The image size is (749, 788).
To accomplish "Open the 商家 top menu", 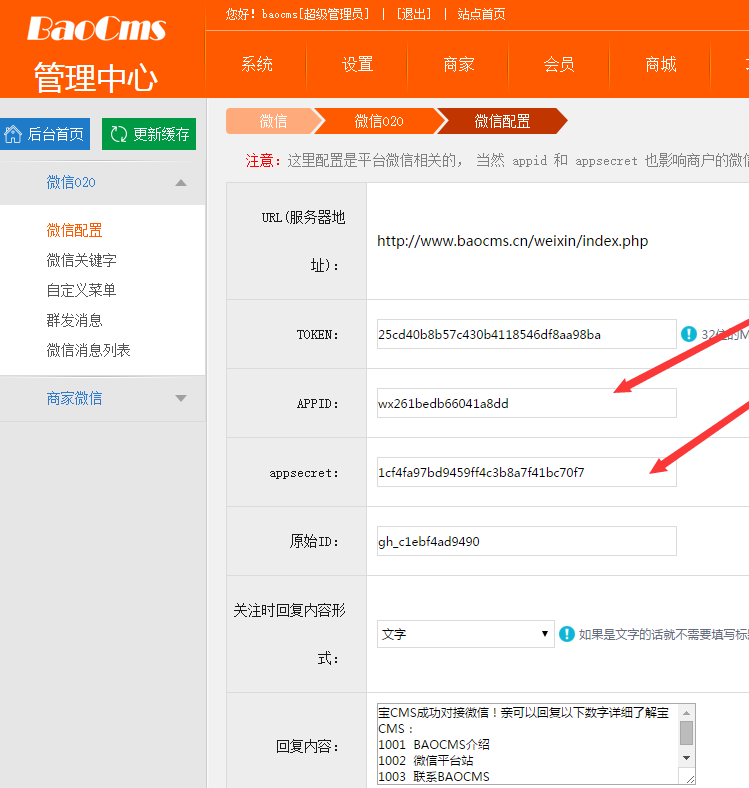I will [458, 64].
